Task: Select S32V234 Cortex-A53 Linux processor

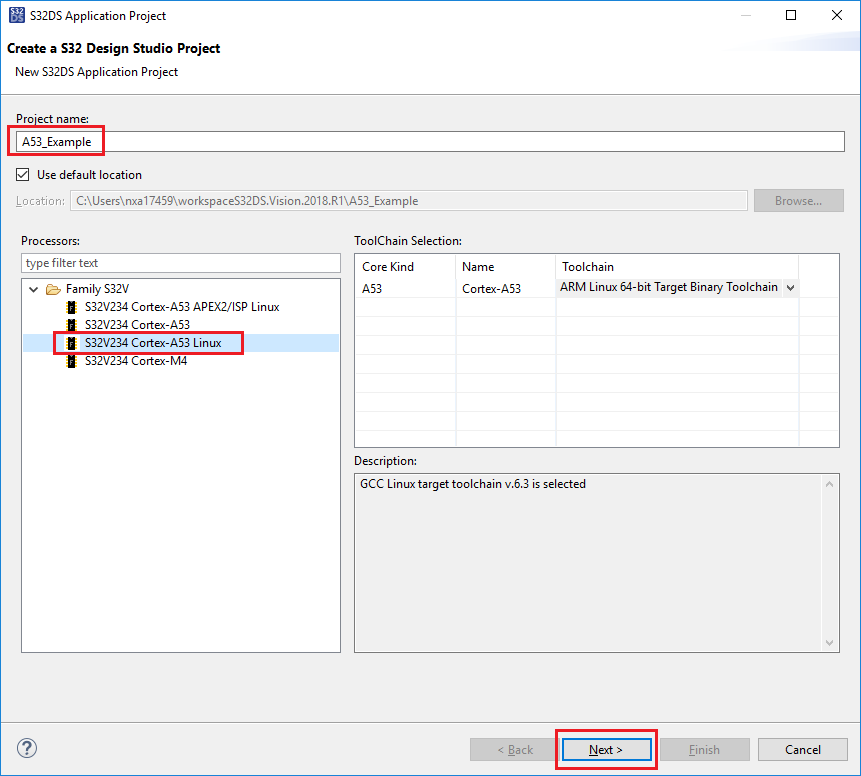Action: pyautogui.click(x=153, y=343)
